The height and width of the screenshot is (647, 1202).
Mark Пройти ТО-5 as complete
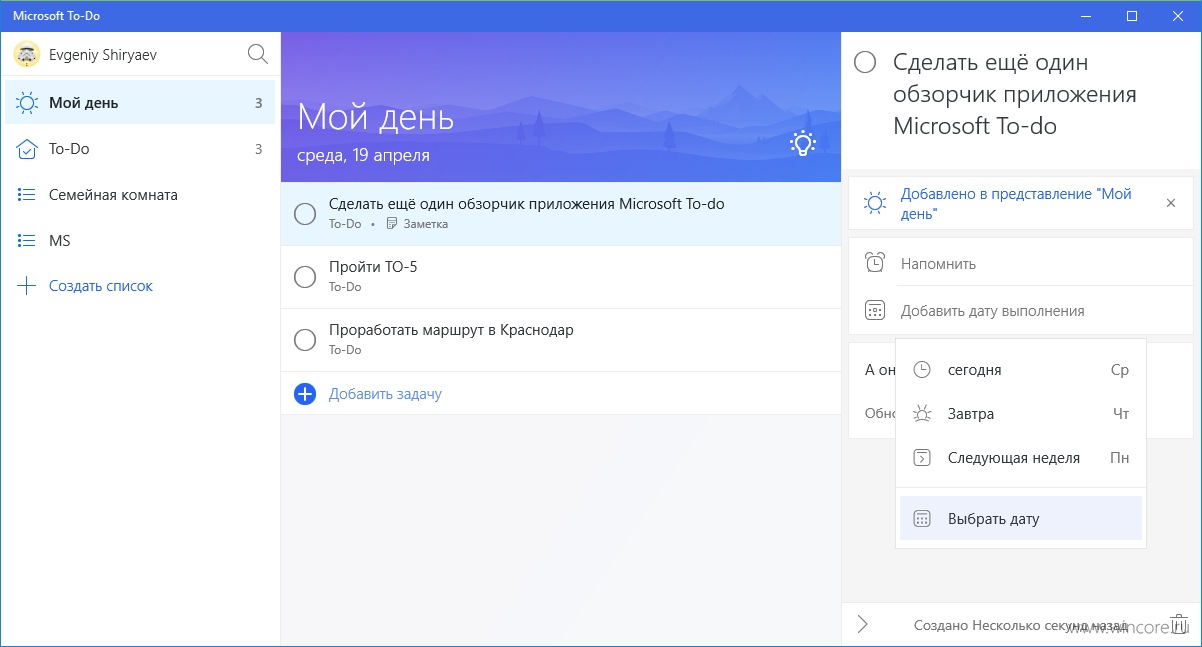305,276
